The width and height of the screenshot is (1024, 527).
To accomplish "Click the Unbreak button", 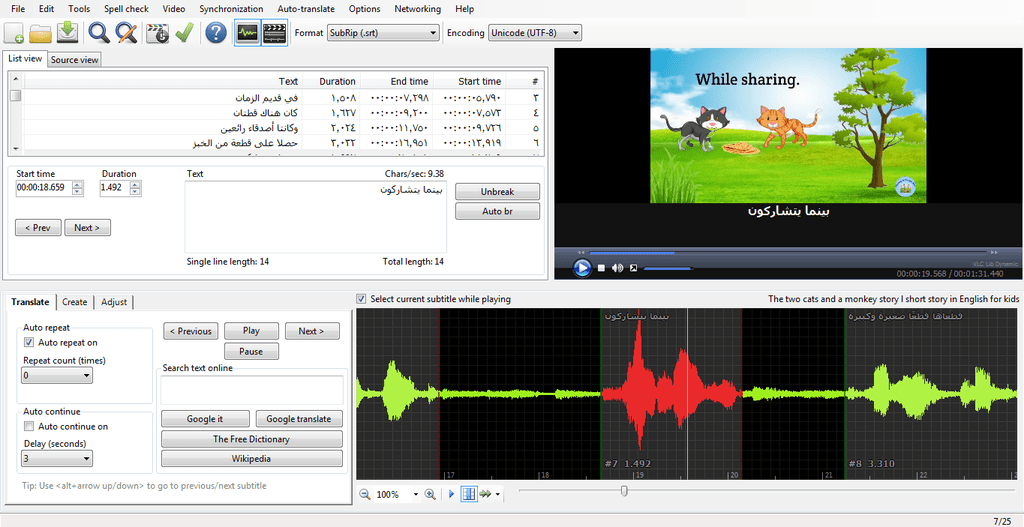I will (x=498, y=192).
